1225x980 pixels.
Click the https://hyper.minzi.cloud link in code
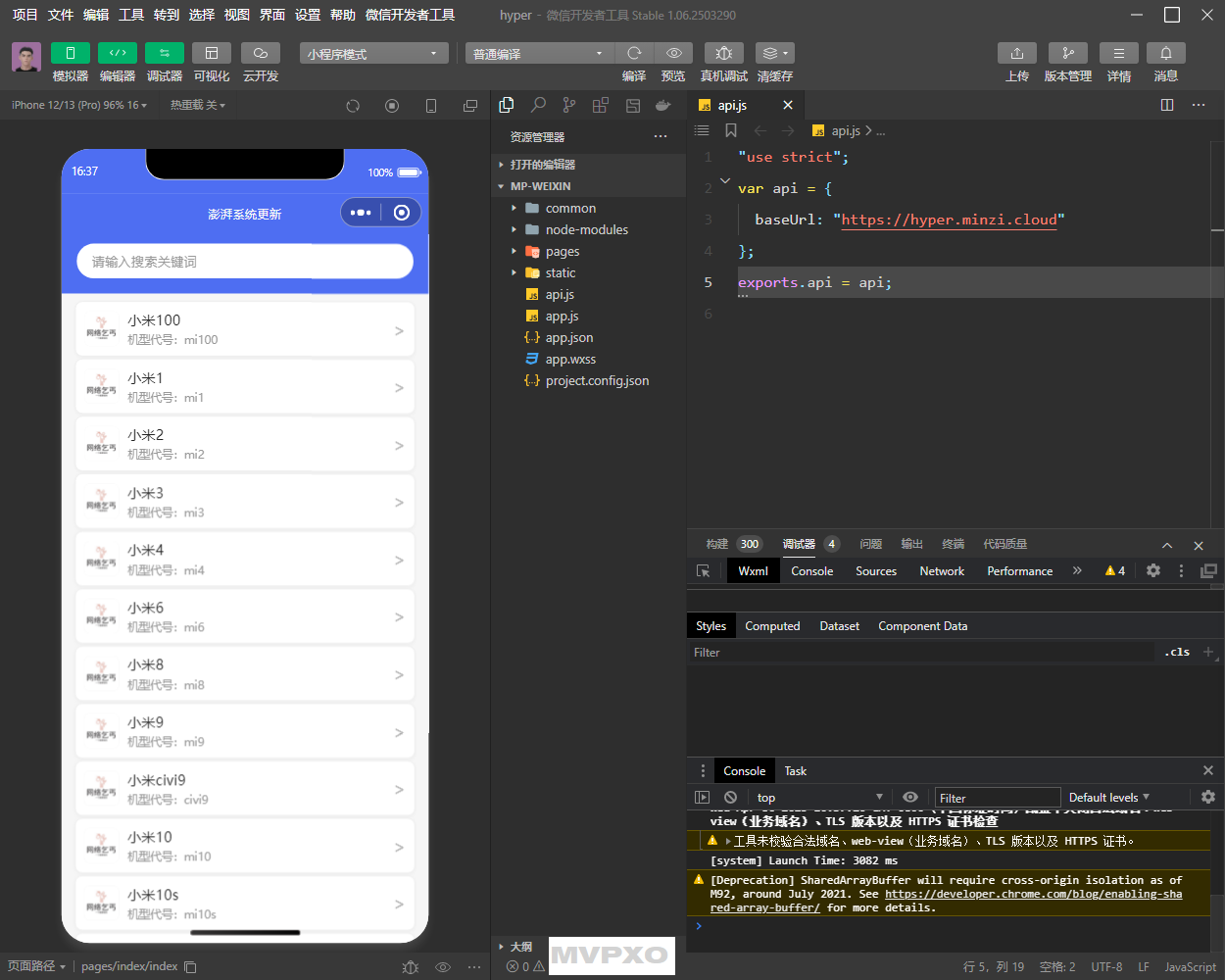pos(949,220)
